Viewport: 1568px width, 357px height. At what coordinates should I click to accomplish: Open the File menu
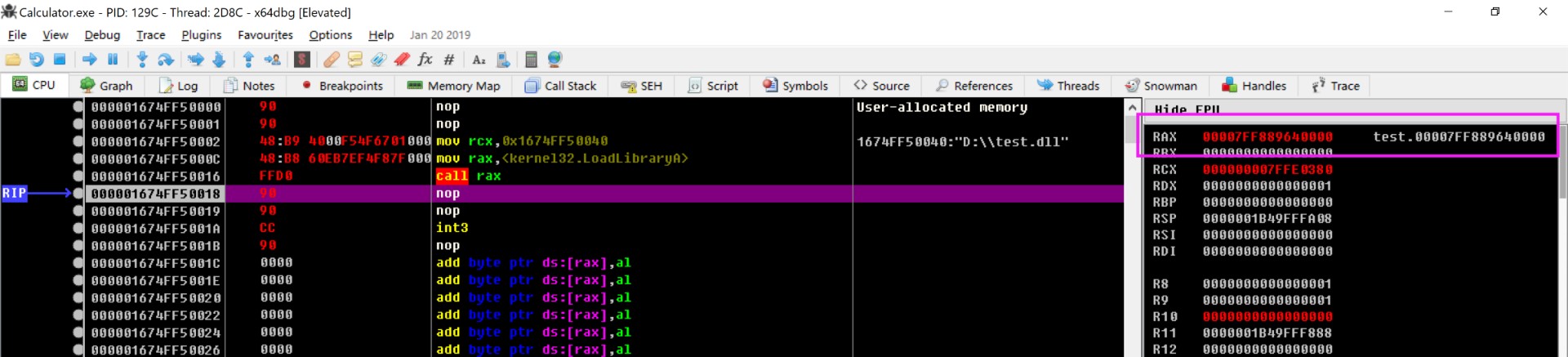pyautogui.click(x=17, y=35)
